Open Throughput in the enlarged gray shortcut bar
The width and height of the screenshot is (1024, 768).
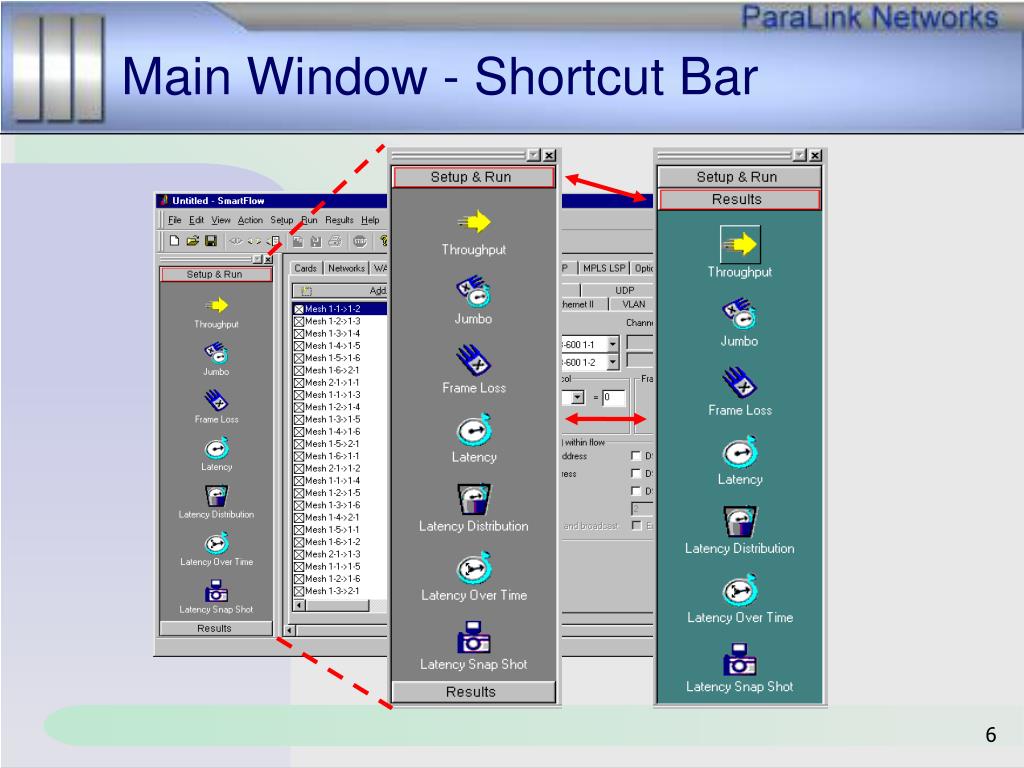[474, 221]
